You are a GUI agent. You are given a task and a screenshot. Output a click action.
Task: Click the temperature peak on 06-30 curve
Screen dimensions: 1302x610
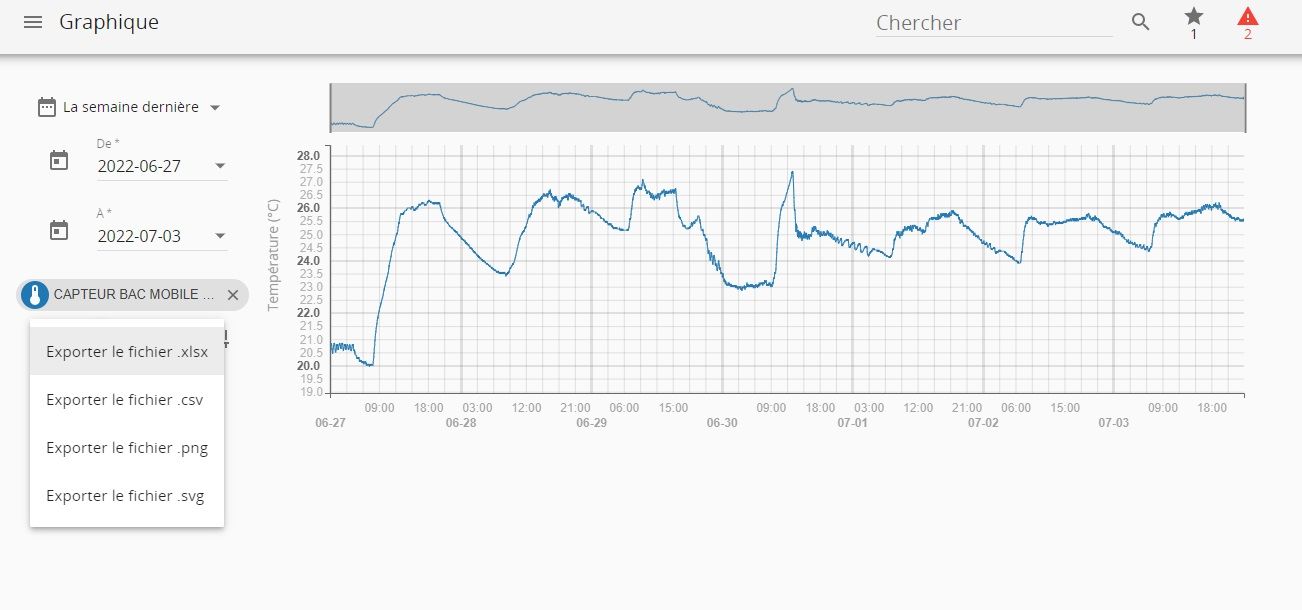coord(792,172)
